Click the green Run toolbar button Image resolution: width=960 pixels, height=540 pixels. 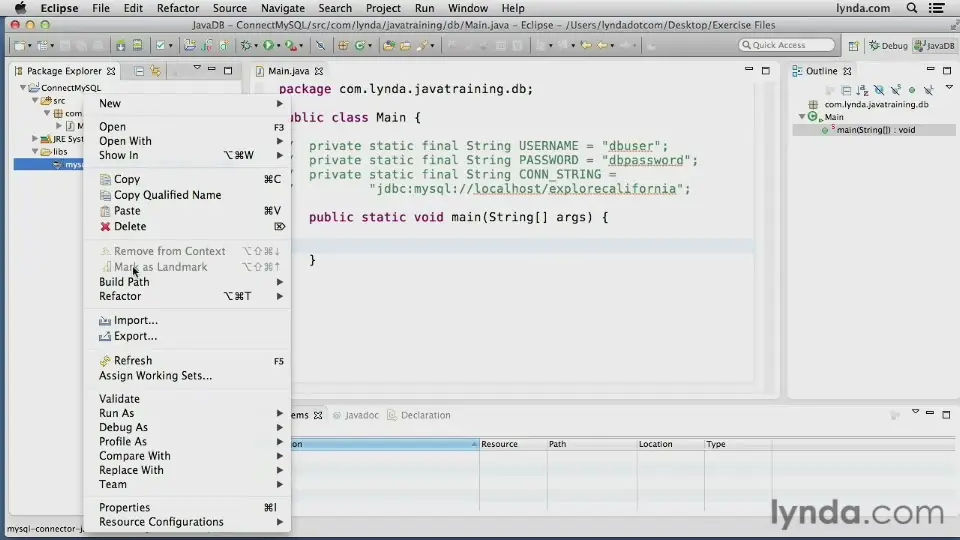tap(268, 45)
